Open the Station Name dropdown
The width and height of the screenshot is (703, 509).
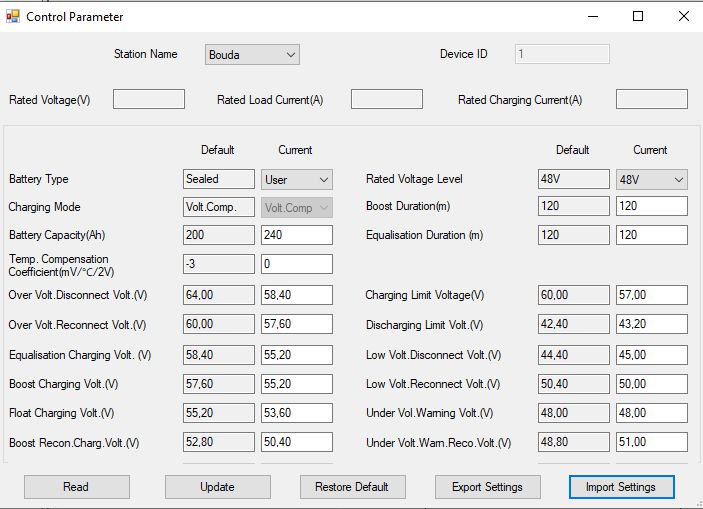pyautogui.click(x=253, y=55)
